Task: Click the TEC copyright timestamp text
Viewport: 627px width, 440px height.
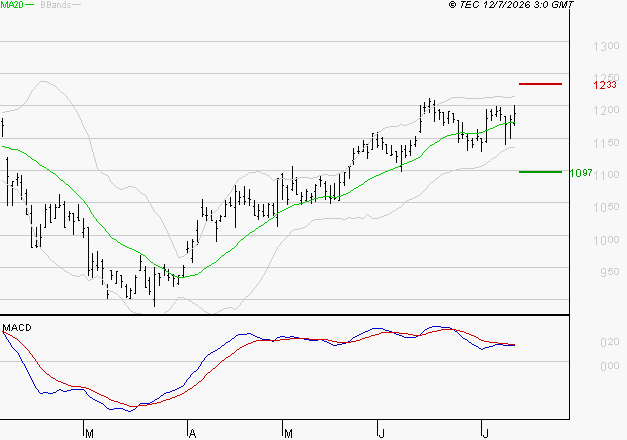Action: [x=511, y=5]
